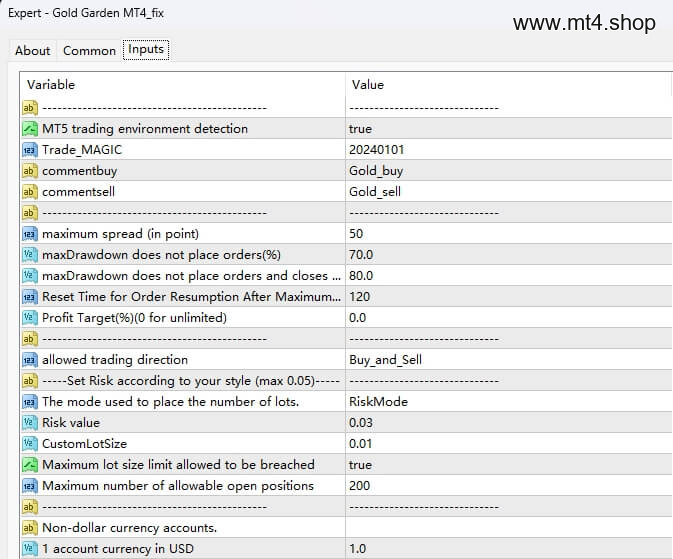
Task: Click the double icon beside Profit Target
Action: click(x=30, y=318)
